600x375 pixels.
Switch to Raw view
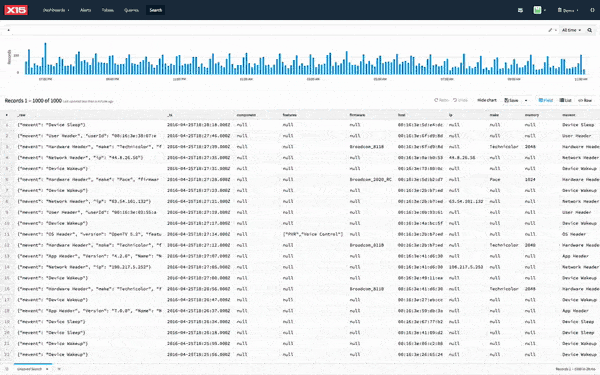coord(585,100)
